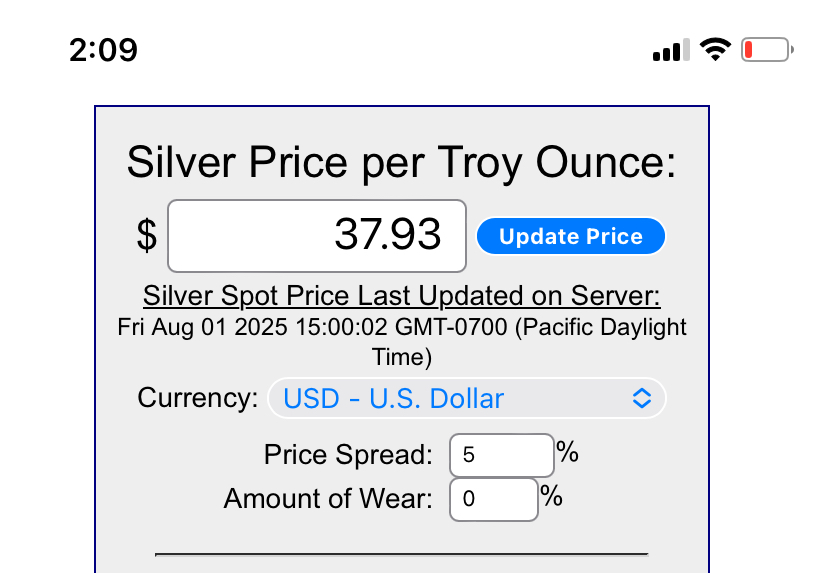
Task: Click the Update Price button
Action: point(570,237)
